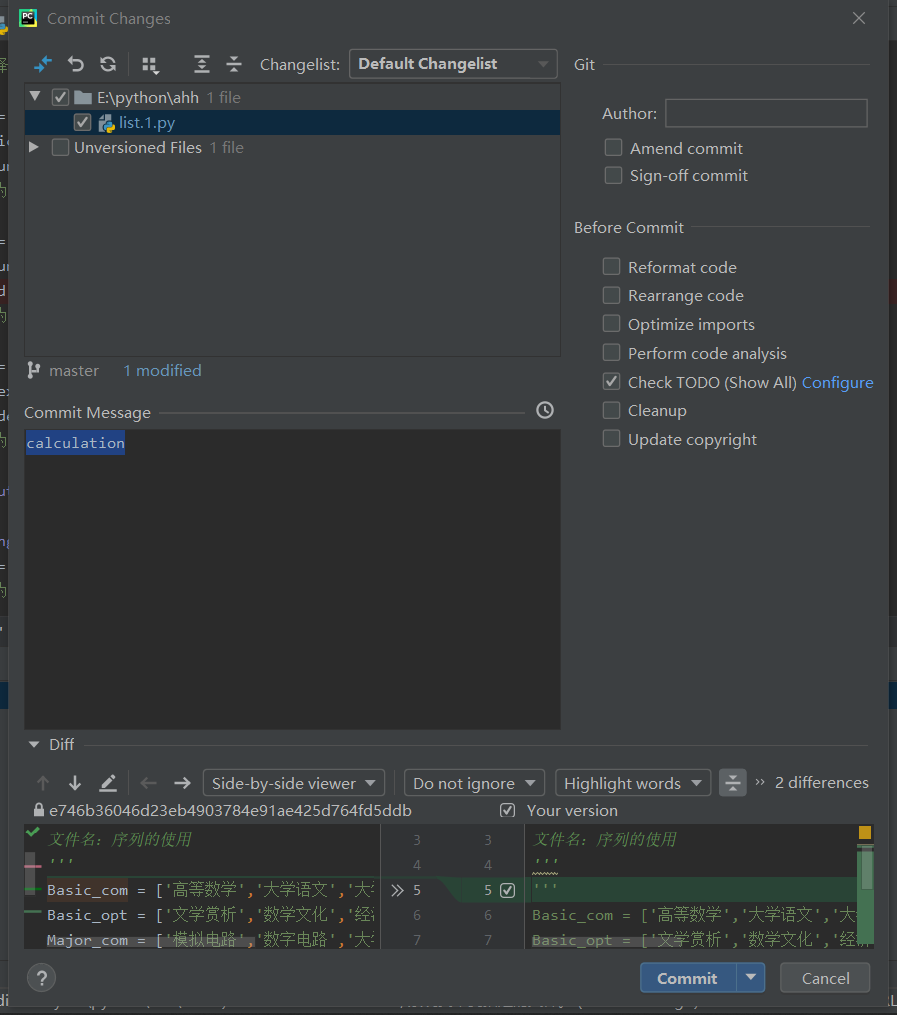Expand the Unversioned Files node

point(34,148)
